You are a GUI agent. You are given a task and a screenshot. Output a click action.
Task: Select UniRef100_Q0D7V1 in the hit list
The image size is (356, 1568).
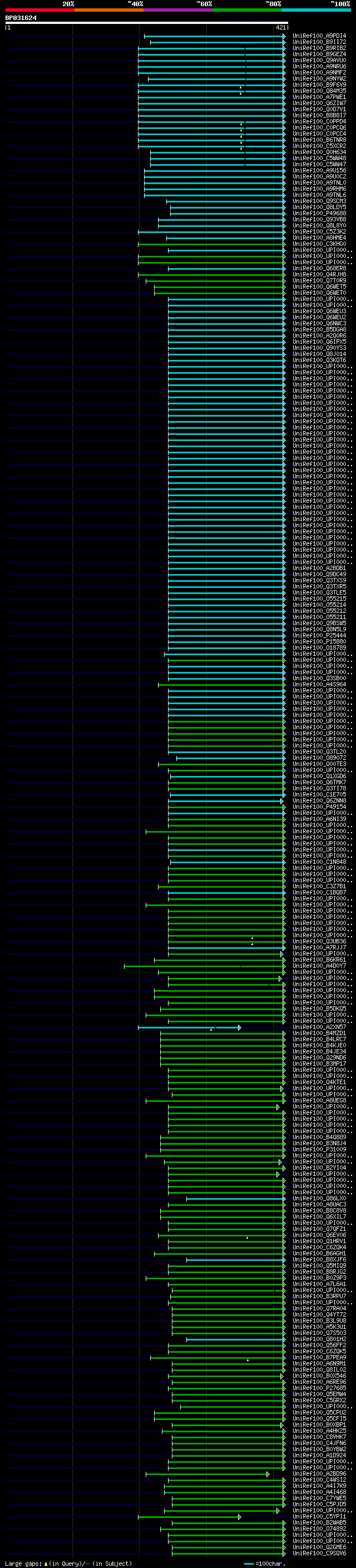319,109
